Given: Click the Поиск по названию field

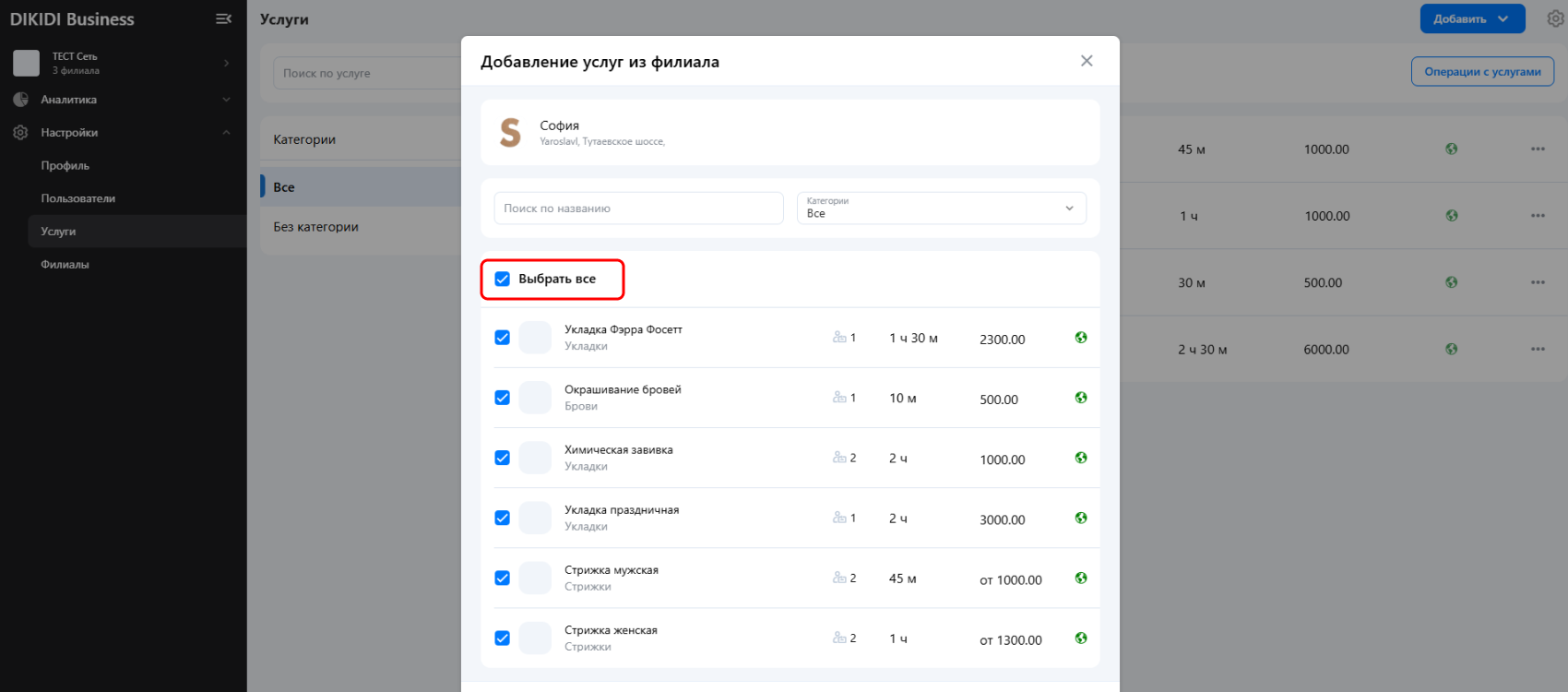Looking at the screenshot, I should pos(638,209).
